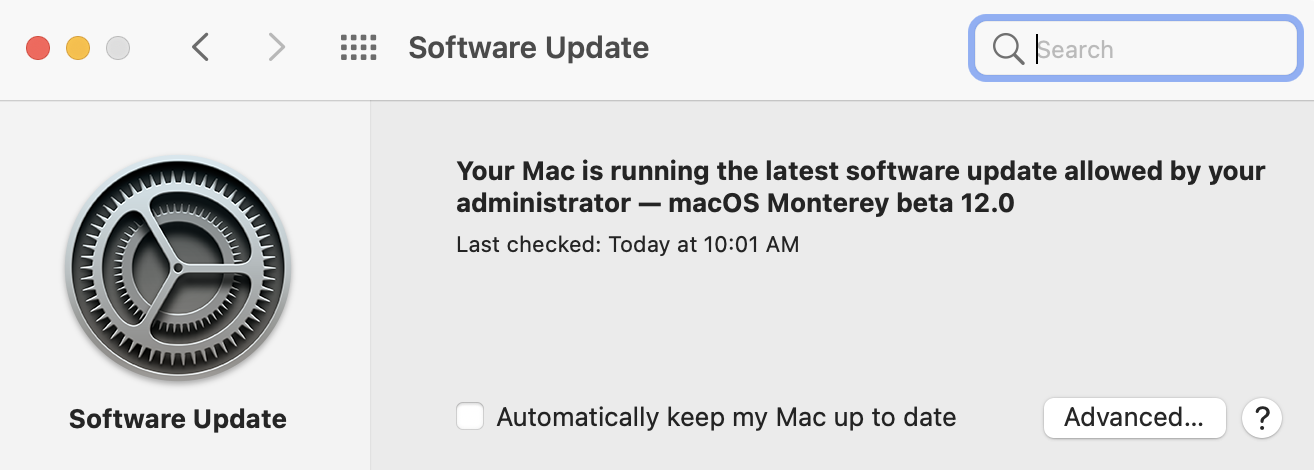Viewport: 1314px width, 470px height.
Task: Click empty toolbar space right of the title
Action: pyautogui.click(x=810, y=48)
